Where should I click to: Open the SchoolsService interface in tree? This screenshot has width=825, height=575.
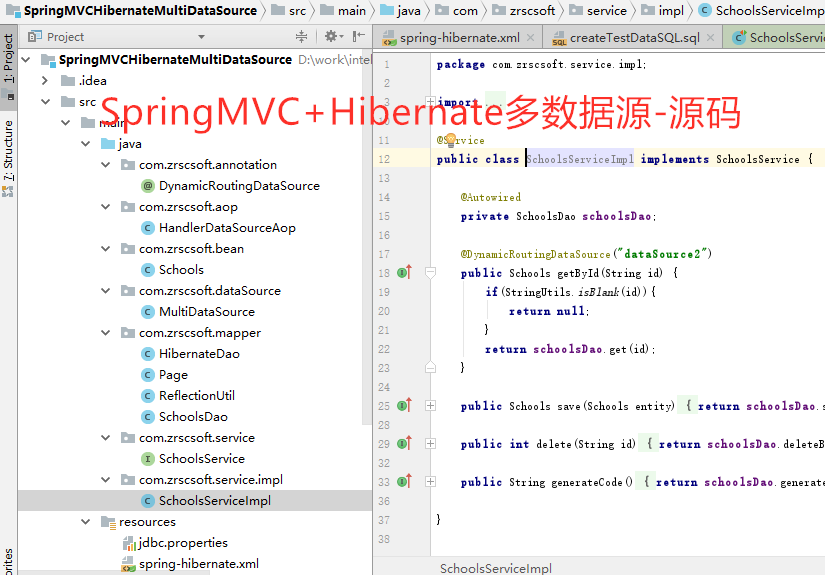(201, 459)
